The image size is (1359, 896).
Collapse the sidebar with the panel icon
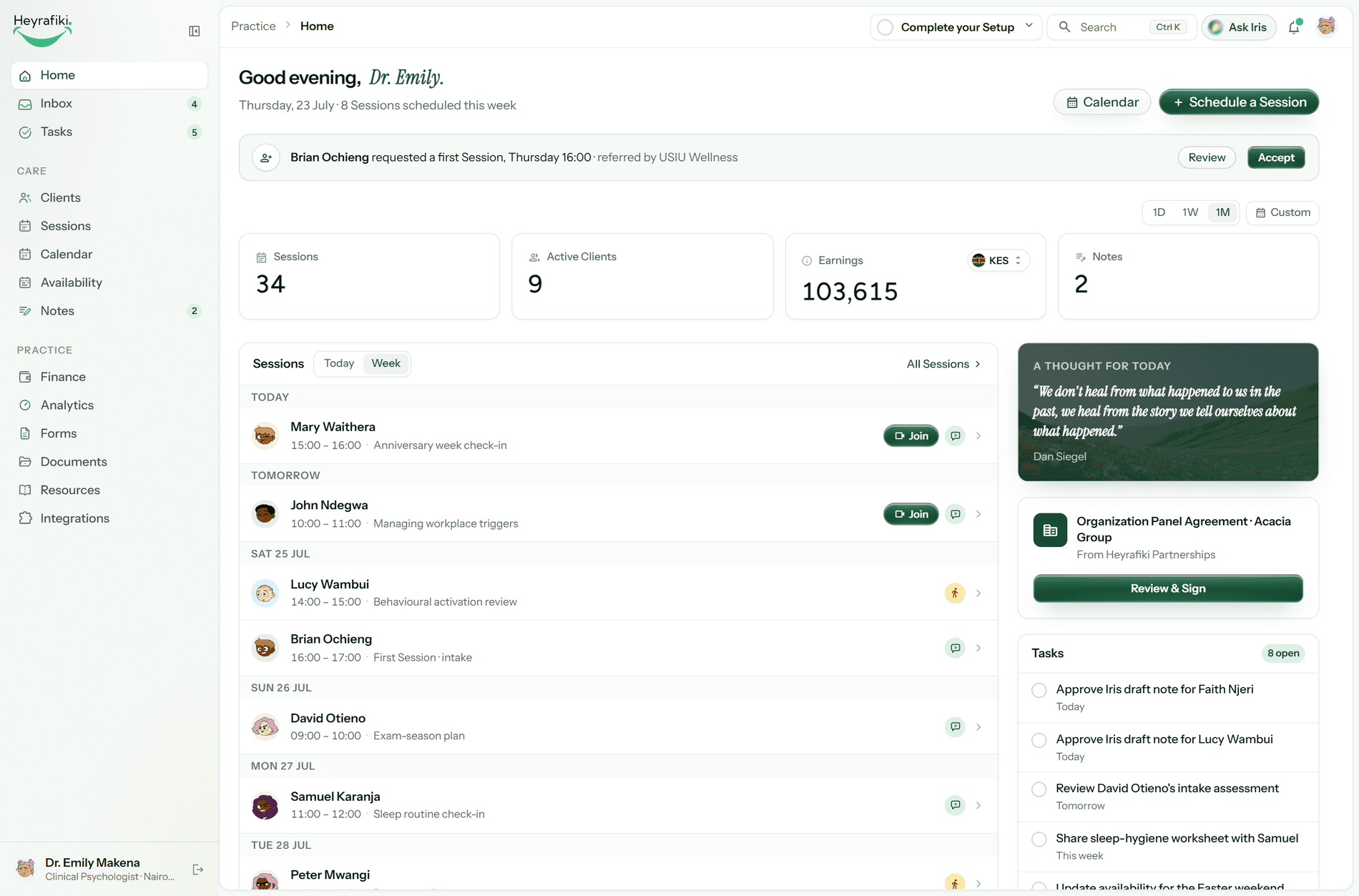(x=194, y=31)
